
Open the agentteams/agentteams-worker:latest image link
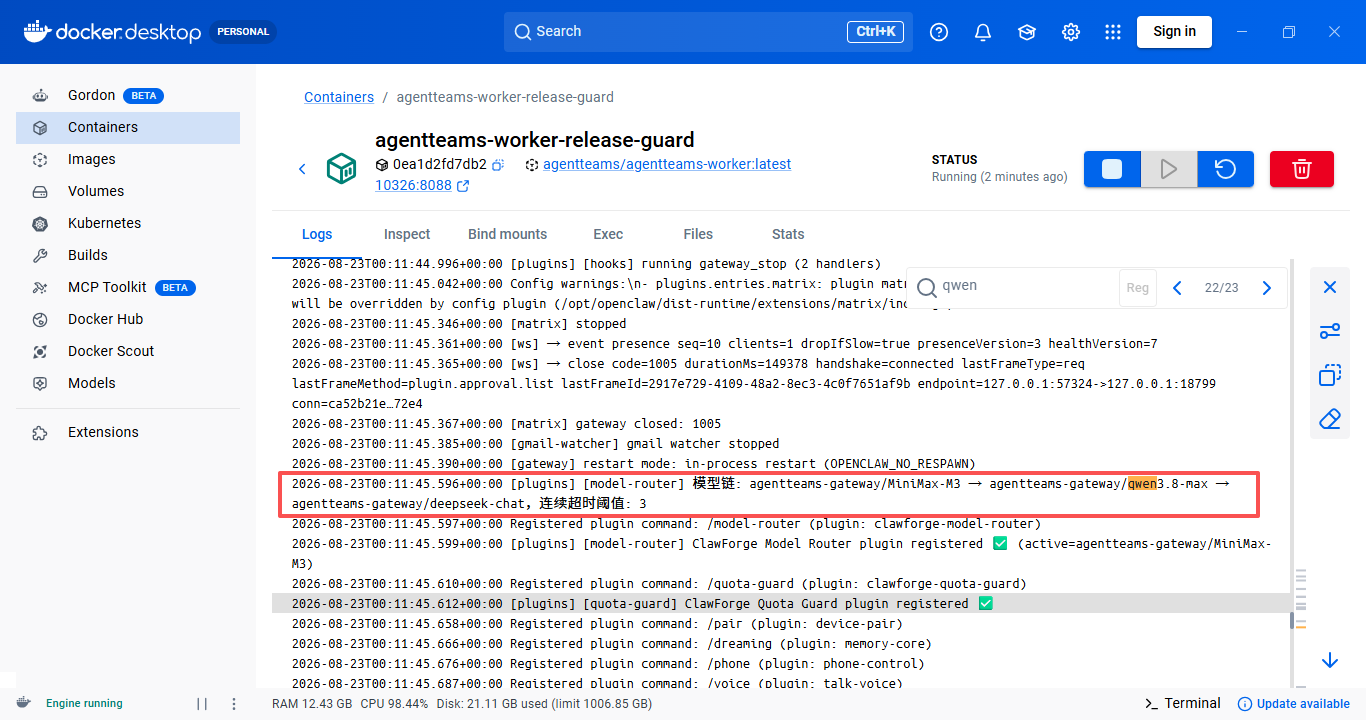(667, 164)
